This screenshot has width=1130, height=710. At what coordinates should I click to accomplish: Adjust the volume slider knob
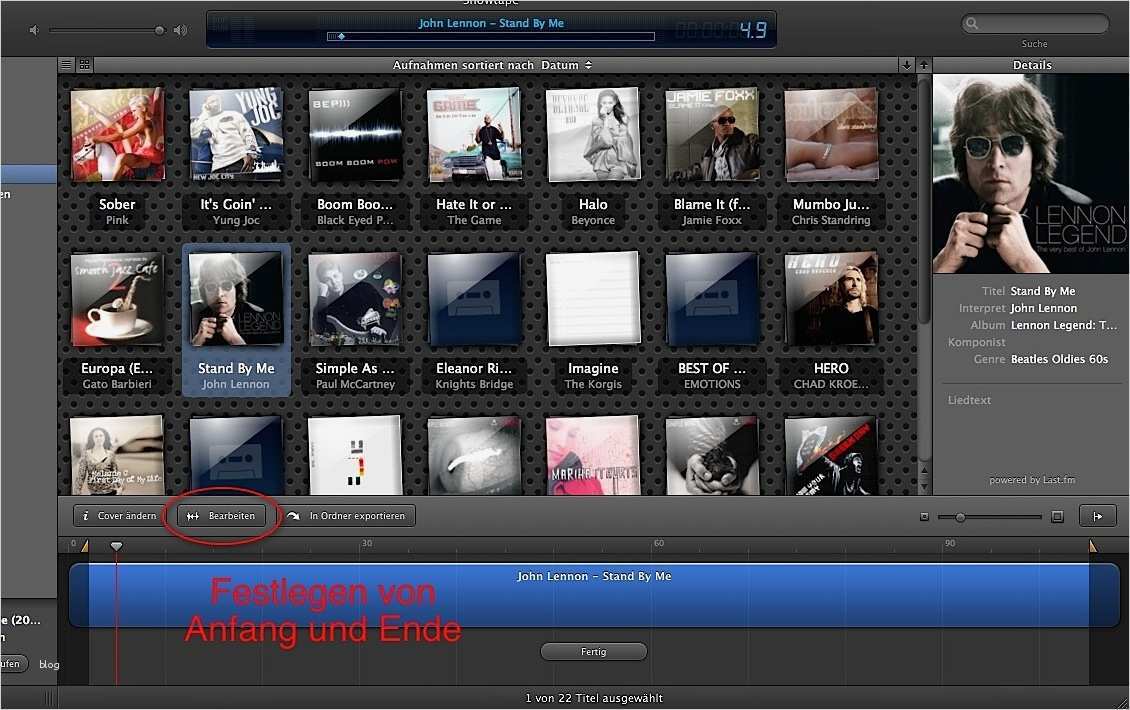coord(159,30)
